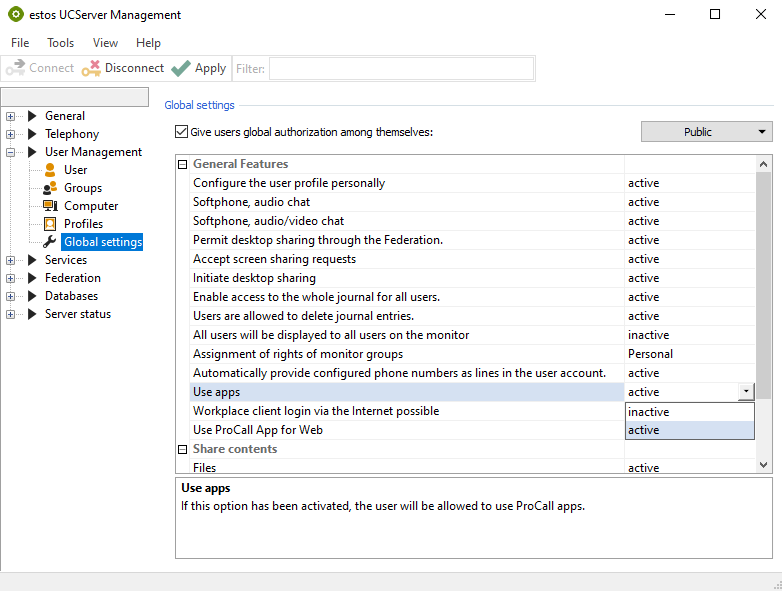Click the Profiles icon in tree
The width and height of the screenshot is (782, 591).
[50, 224]
